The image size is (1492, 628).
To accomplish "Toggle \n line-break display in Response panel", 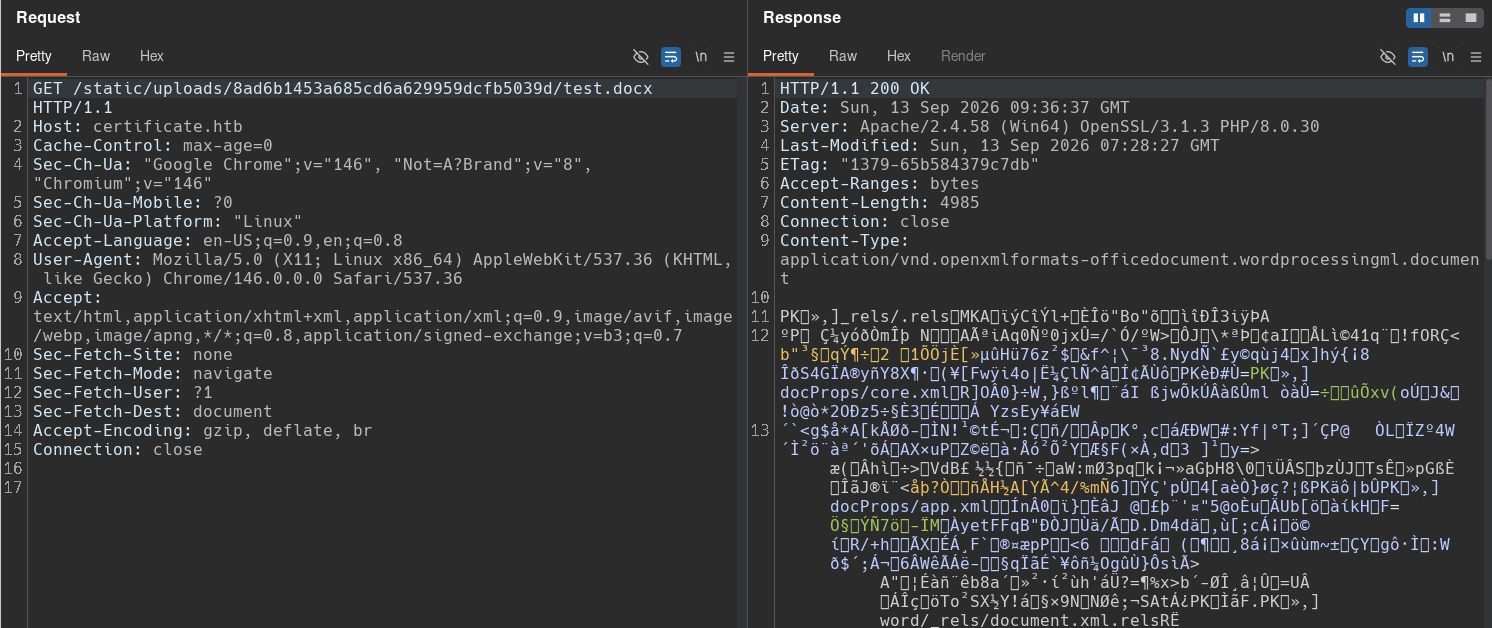I will tap(1448, 56).
